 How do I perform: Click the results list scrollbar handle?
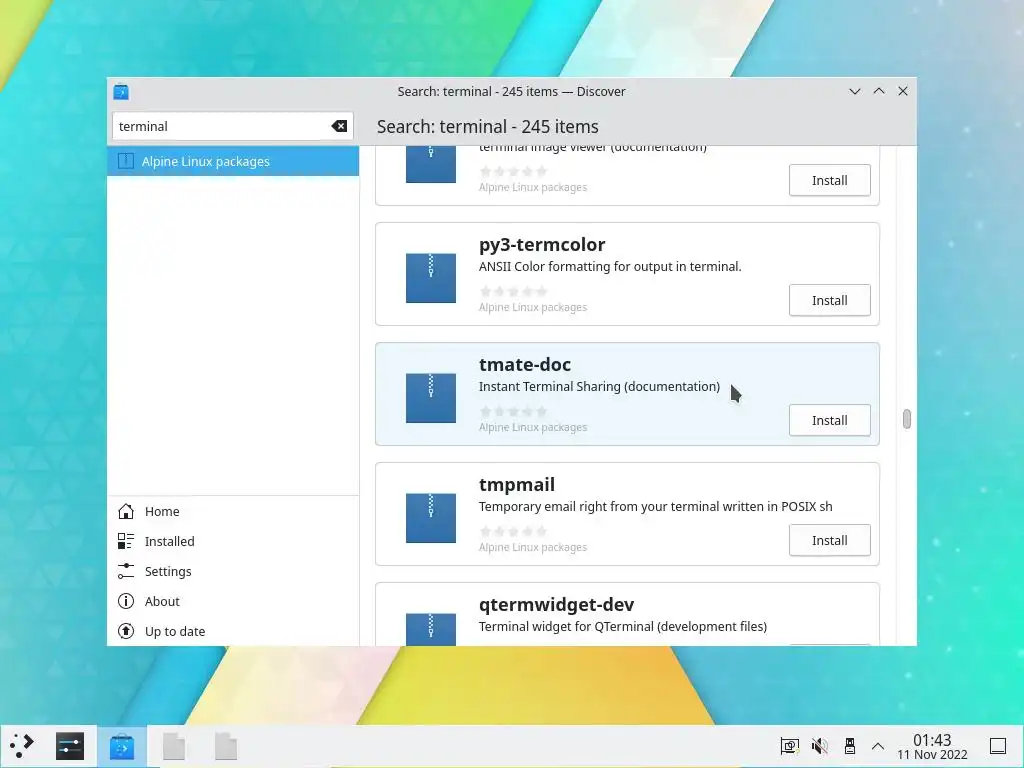[906, 419]
